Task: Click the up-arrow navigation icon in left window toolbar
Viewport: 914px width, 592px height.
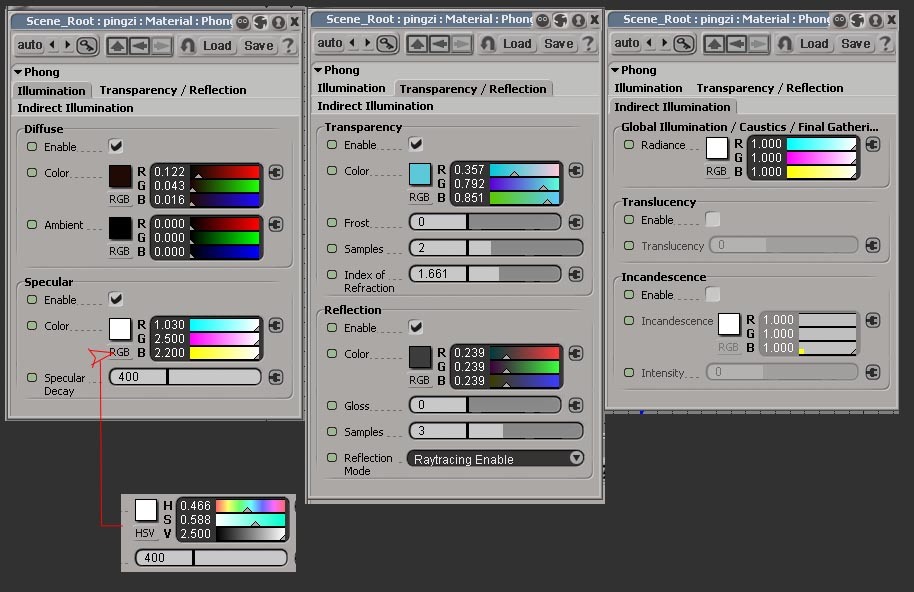Action: pyautogui.click(x=117, y=45)
